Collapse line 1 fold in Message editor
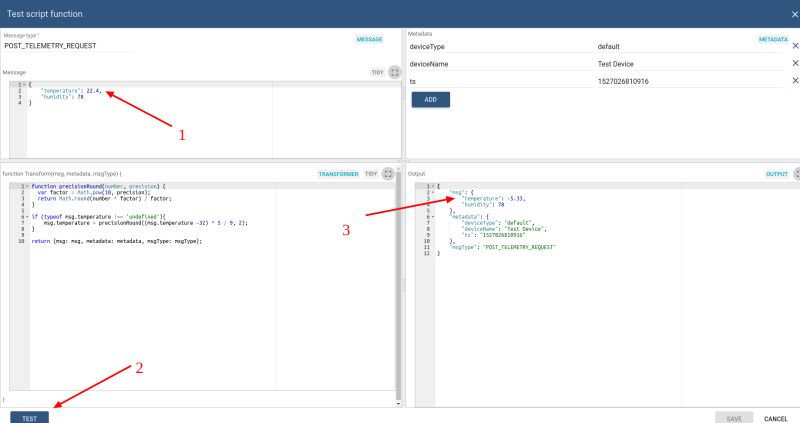The height and width of the screenshot is (423, 800). click(x=24, y=85)
